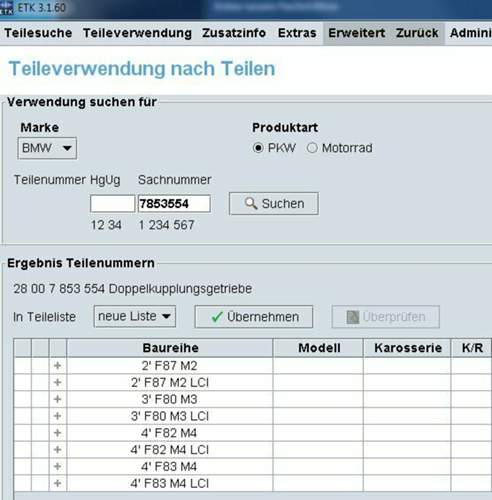492x500 pixels.
Task: Open the Extras menu
Action: click(x=297, y=33)
